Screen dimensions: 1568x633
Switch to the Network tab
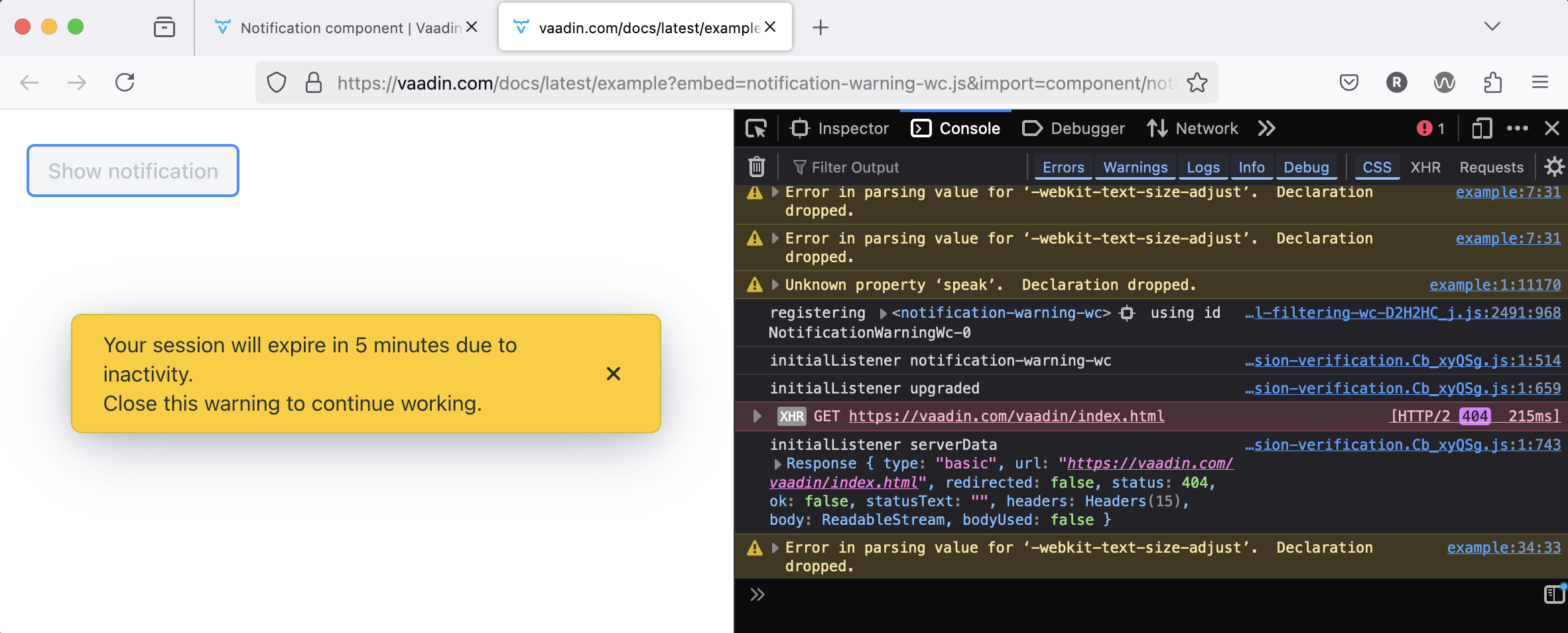1193,128
